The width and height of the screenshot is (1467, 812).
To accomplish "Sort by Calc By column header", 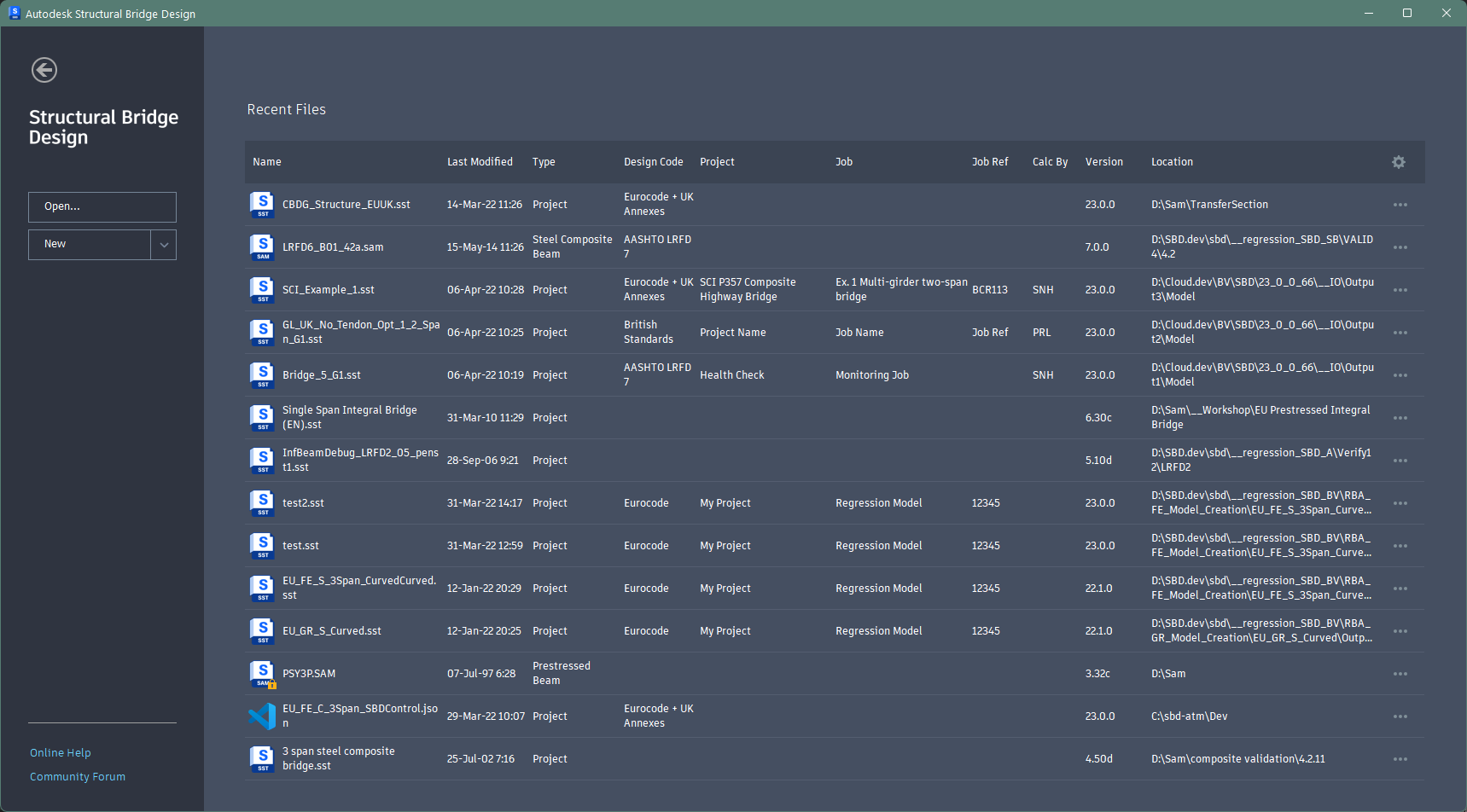I will click(1050, 162).
